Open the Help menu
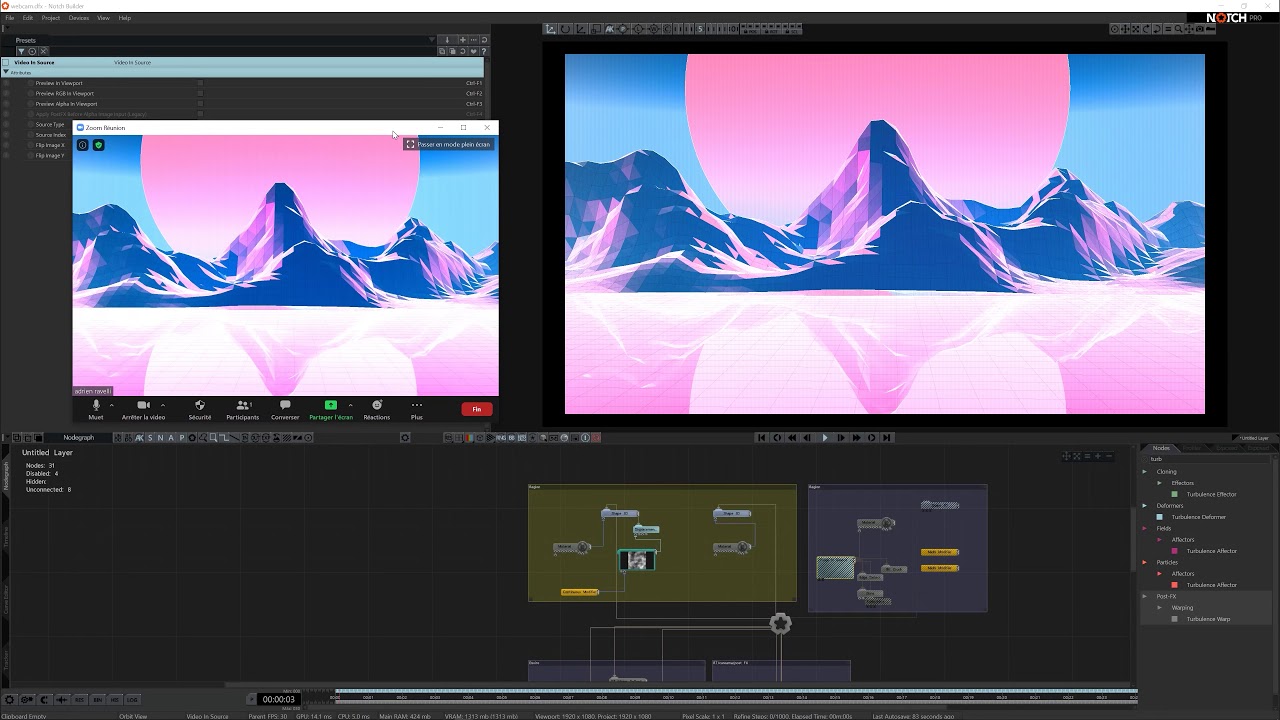This screenshot has height=720, width=1280. [x=125, y=18]
